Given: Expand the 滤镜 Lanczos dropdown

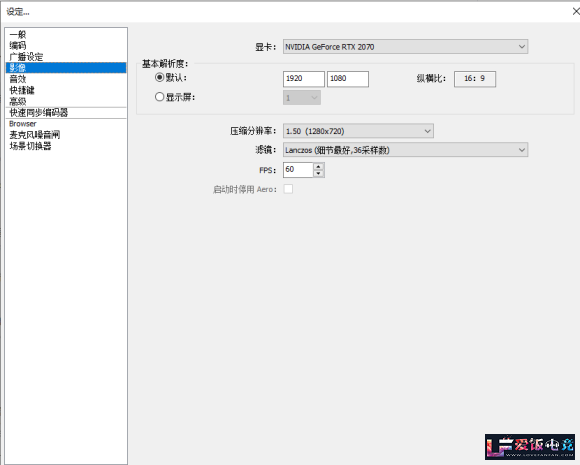Looking at the screenshot, I should [405, 150].
